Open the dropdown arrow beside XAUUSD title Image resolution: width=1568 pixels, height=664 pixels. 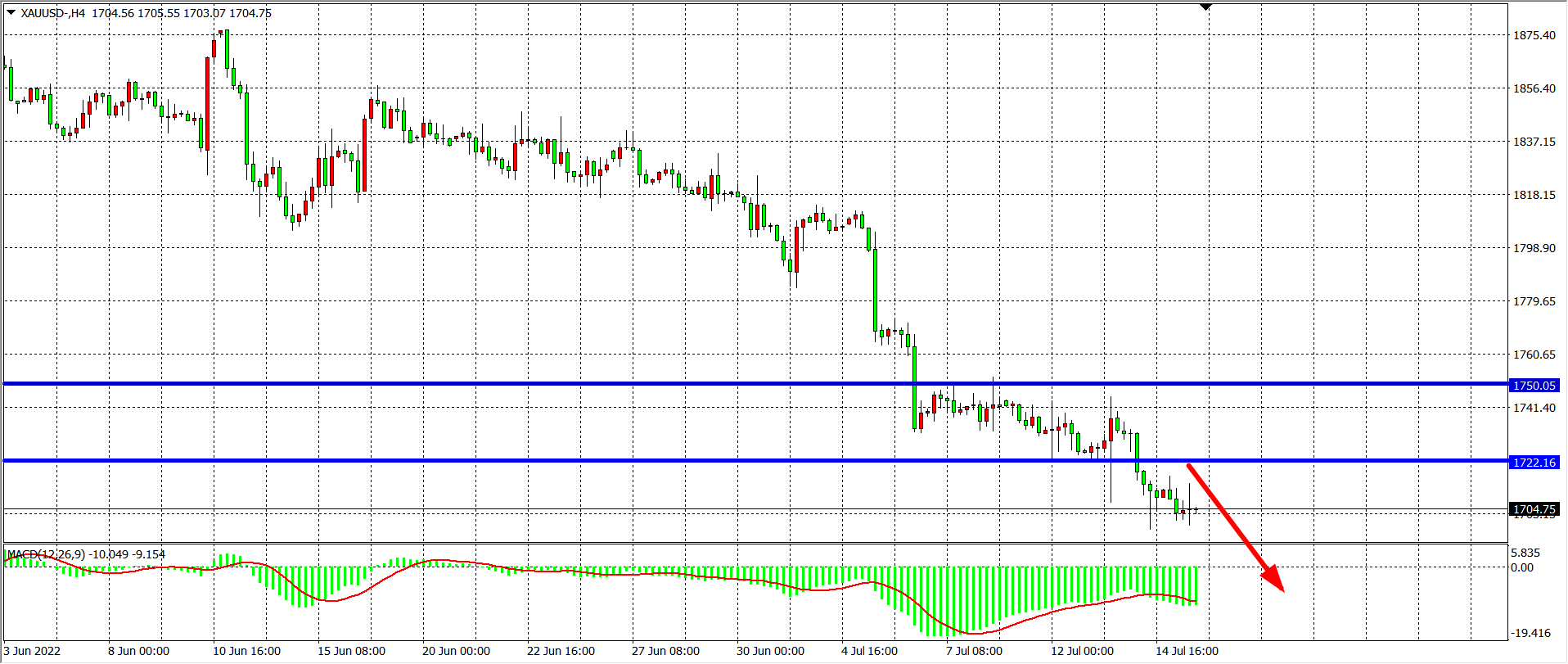click(x=11, y=12)
